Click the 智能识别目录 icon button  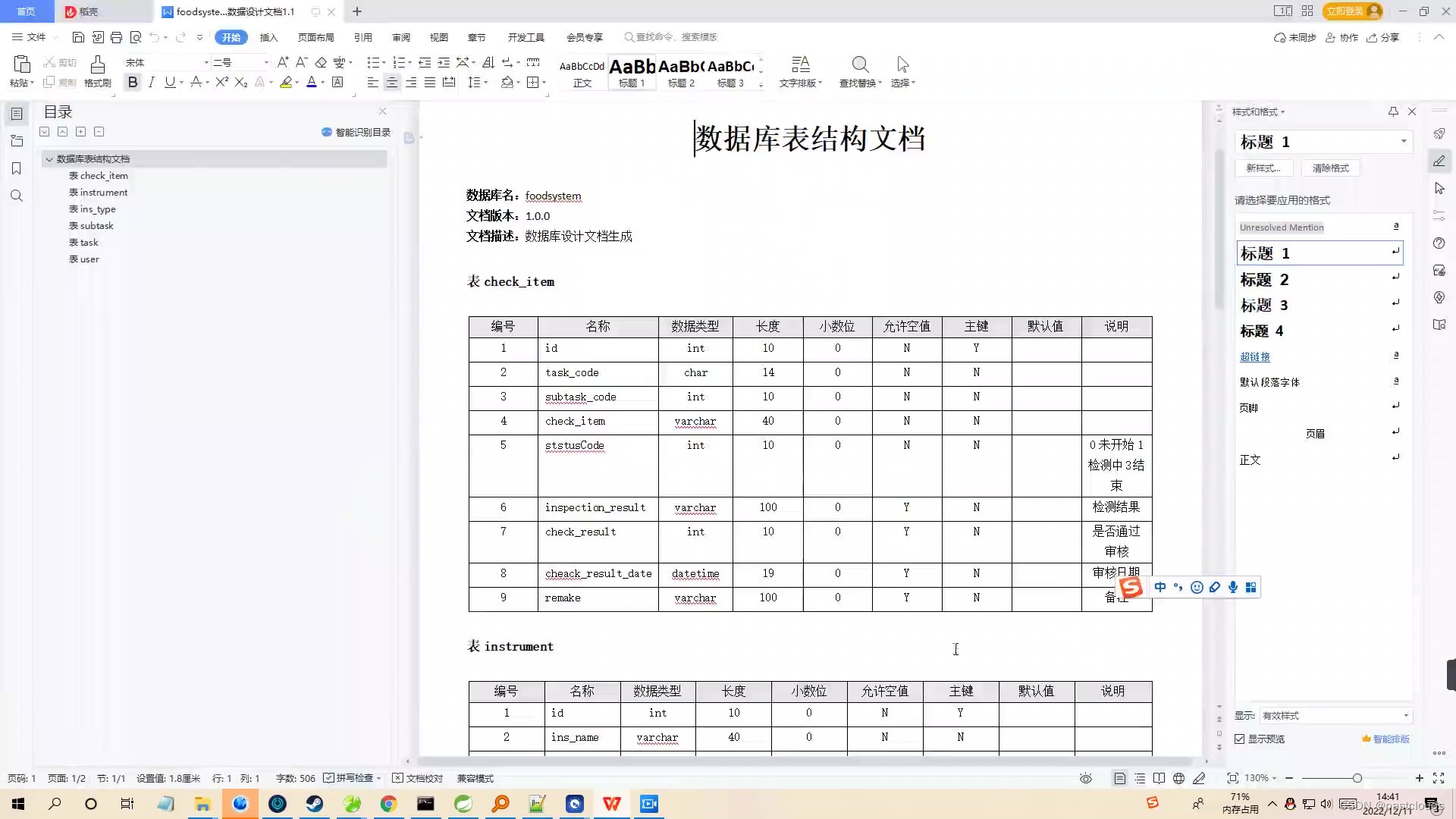[x=327, y=131]
